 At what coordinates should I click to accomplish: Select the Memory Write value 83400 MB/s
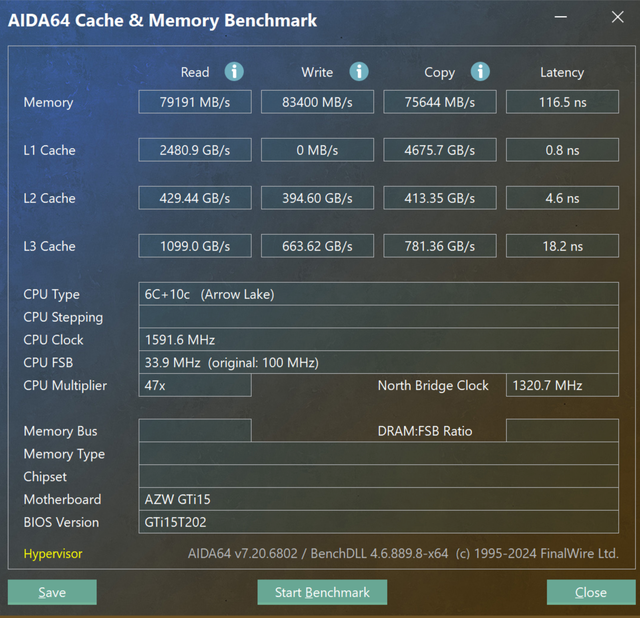(x=317, y=102)
